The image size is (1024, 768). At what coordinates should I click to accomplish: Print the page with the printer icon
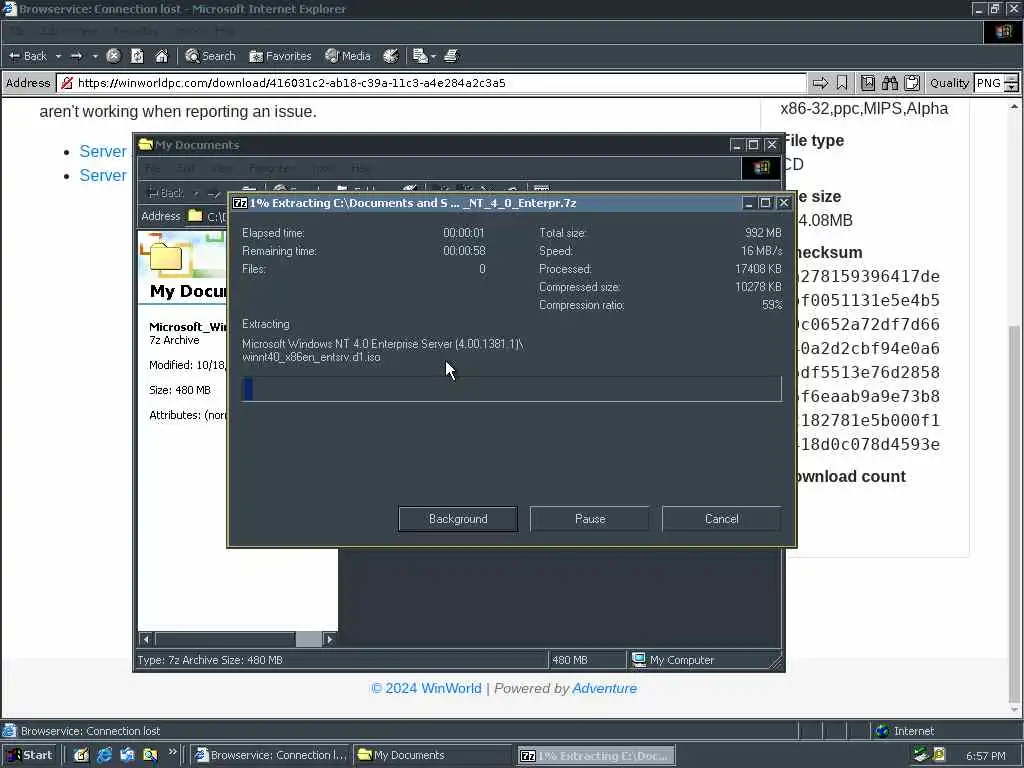click(x=451, y=56)
